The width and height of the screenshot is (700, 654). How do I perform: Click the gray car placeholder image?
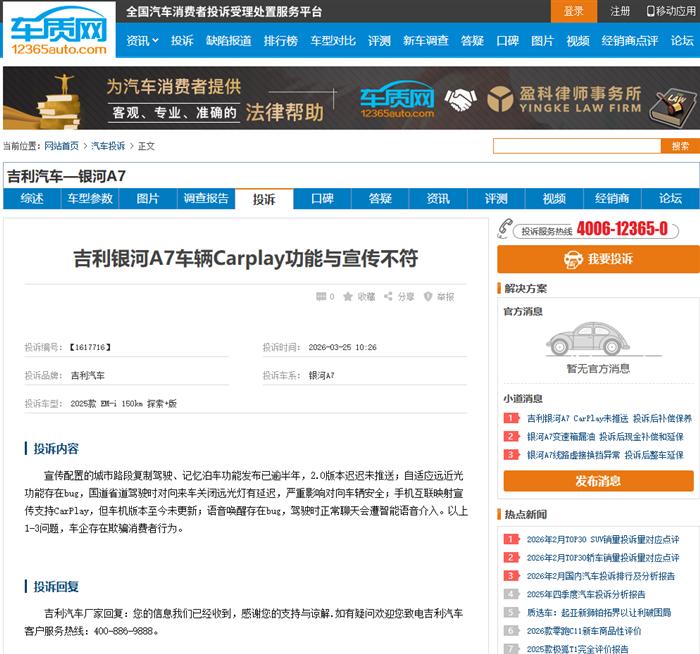coord(597,340)
